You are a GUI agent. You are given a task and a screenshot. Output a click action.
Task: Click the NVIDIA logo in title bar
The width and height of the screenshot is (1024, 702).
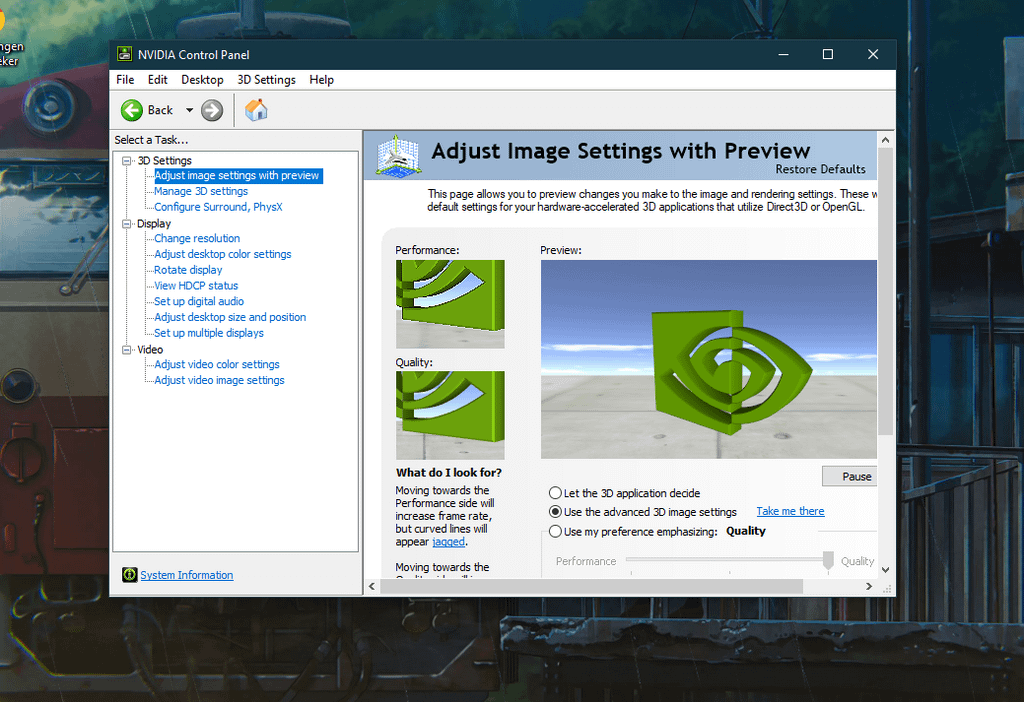(x=125, y=54)
